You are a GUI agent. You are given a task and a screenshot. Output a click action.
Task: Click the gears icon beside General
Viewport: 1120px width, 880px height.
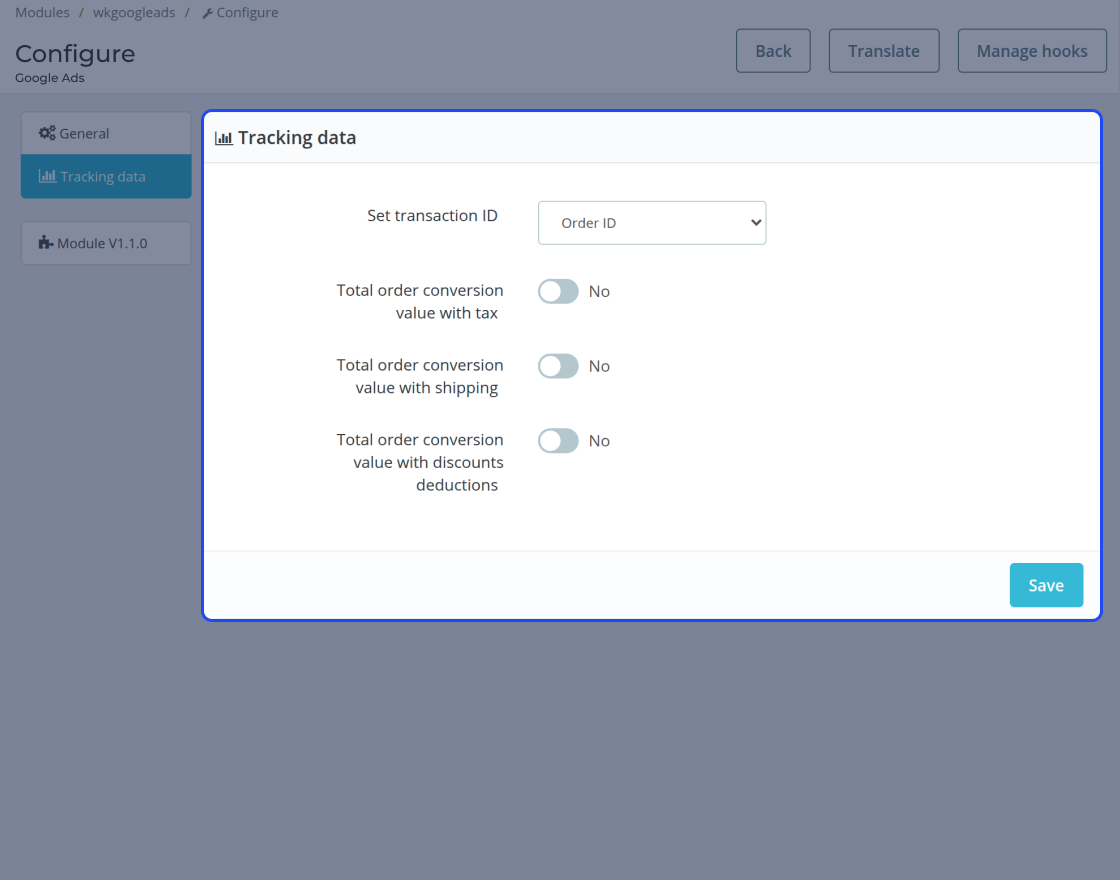[47, 133]
